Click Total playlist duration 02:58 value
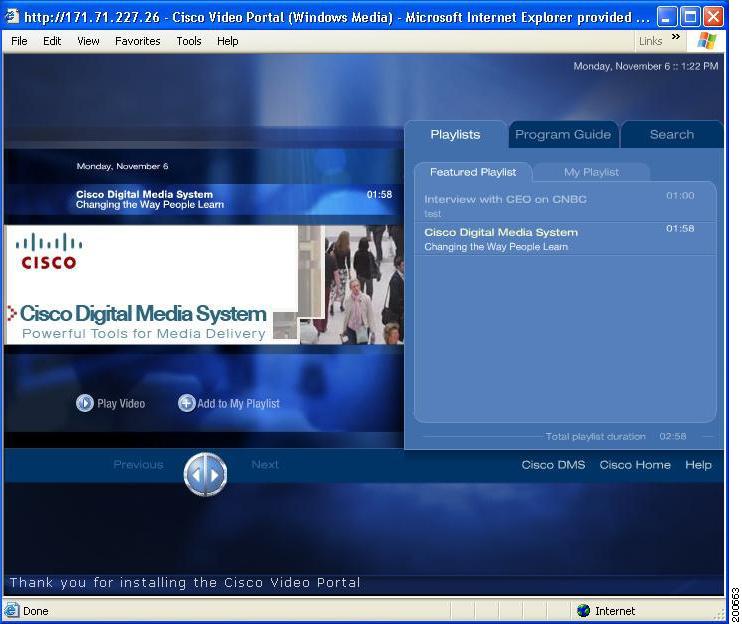The image size is (742, 624). pos(672,436)
